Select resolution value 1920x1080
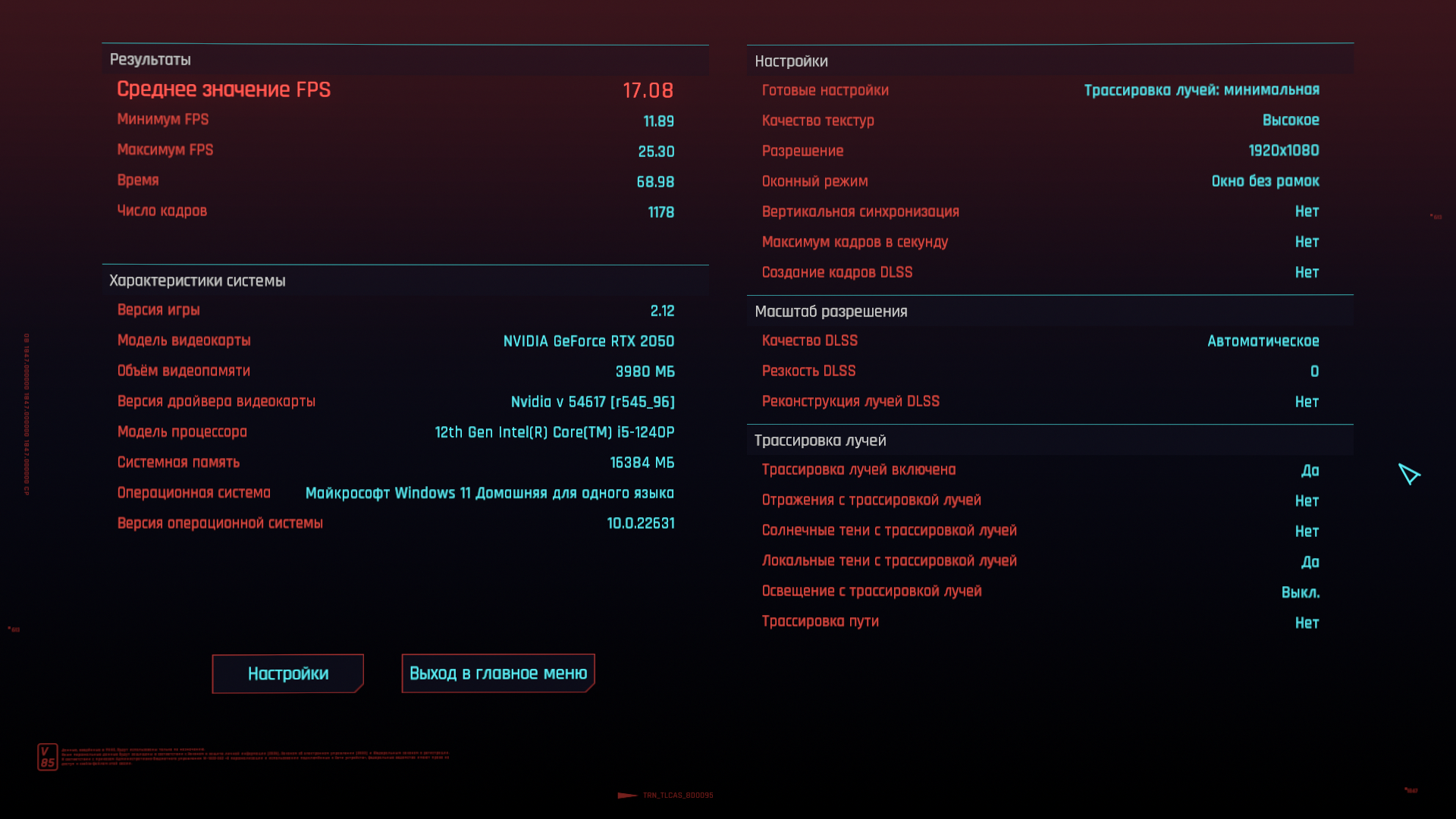This screenshot has height=819, width=1456. [1283, 151]
